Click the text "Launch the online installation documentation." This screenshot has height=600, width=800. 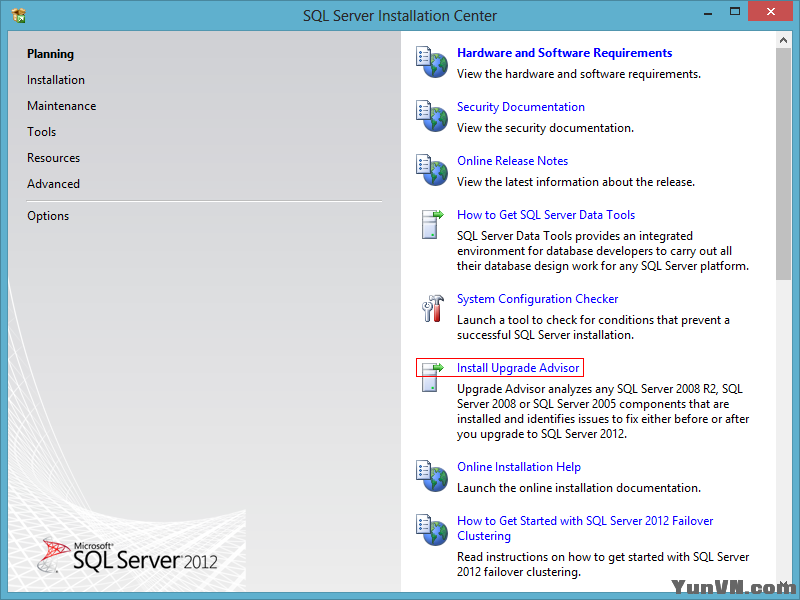[x=579, y=489]
